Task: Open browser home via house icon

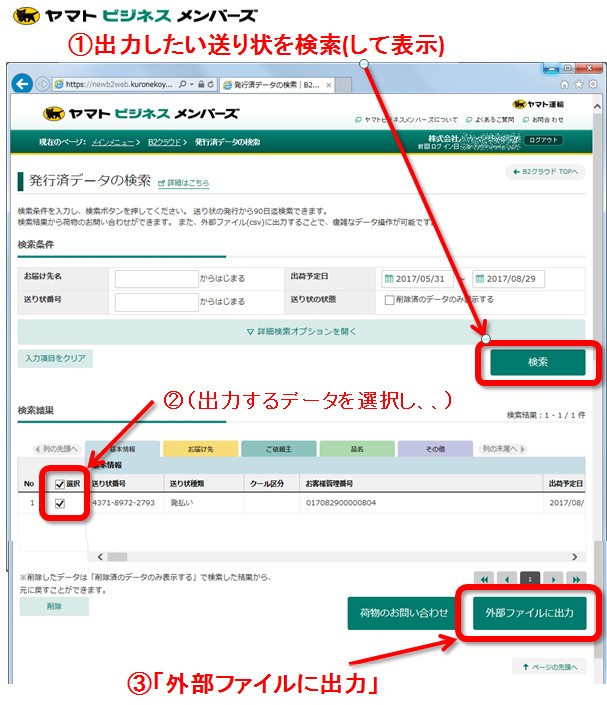Action: [565, 84]
